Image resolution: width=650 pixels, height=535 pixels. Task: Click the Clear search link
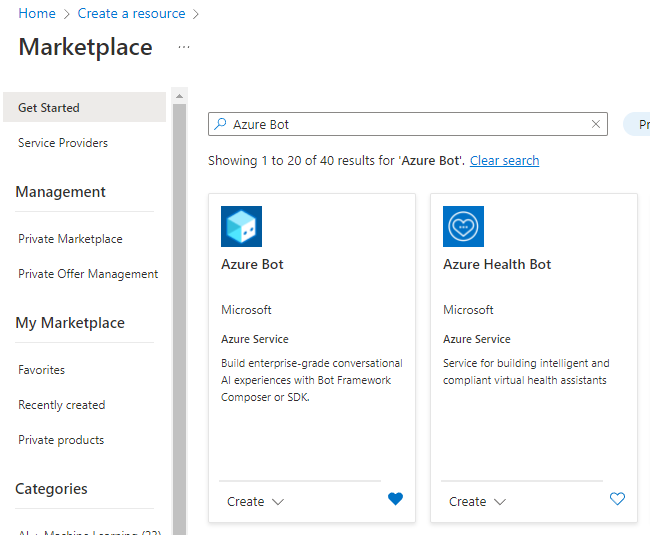[504, 160]
